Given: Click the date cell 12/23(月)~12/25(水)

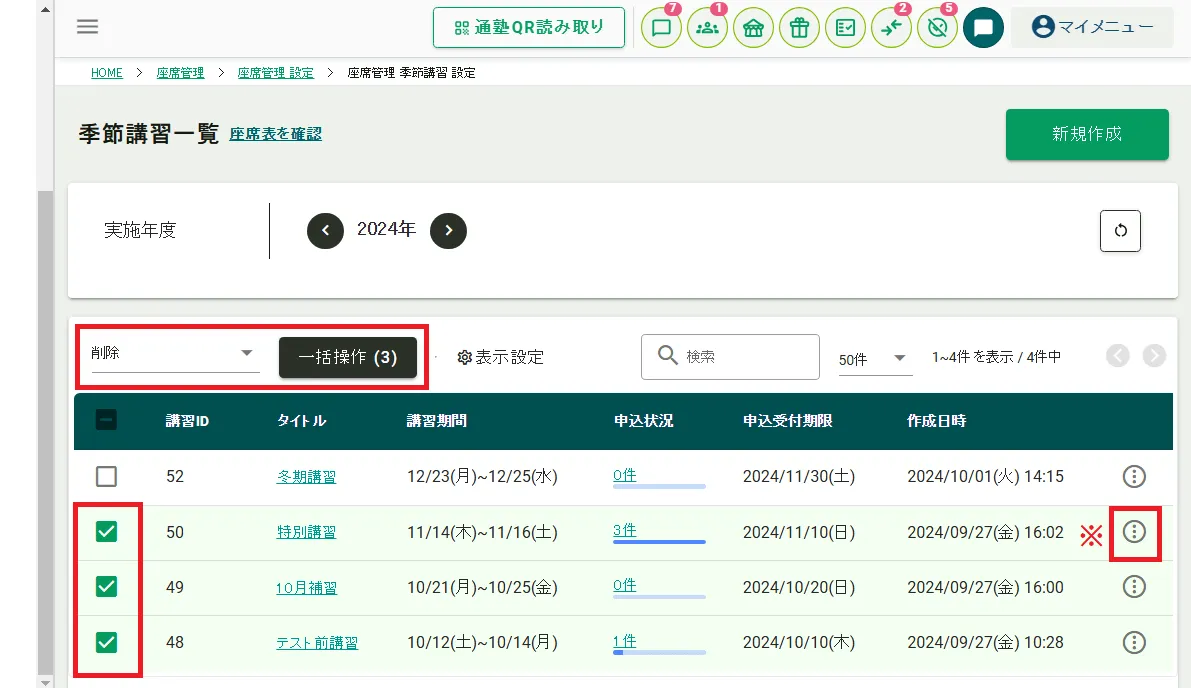Looking at the screenshot, I should pos(482,477).
